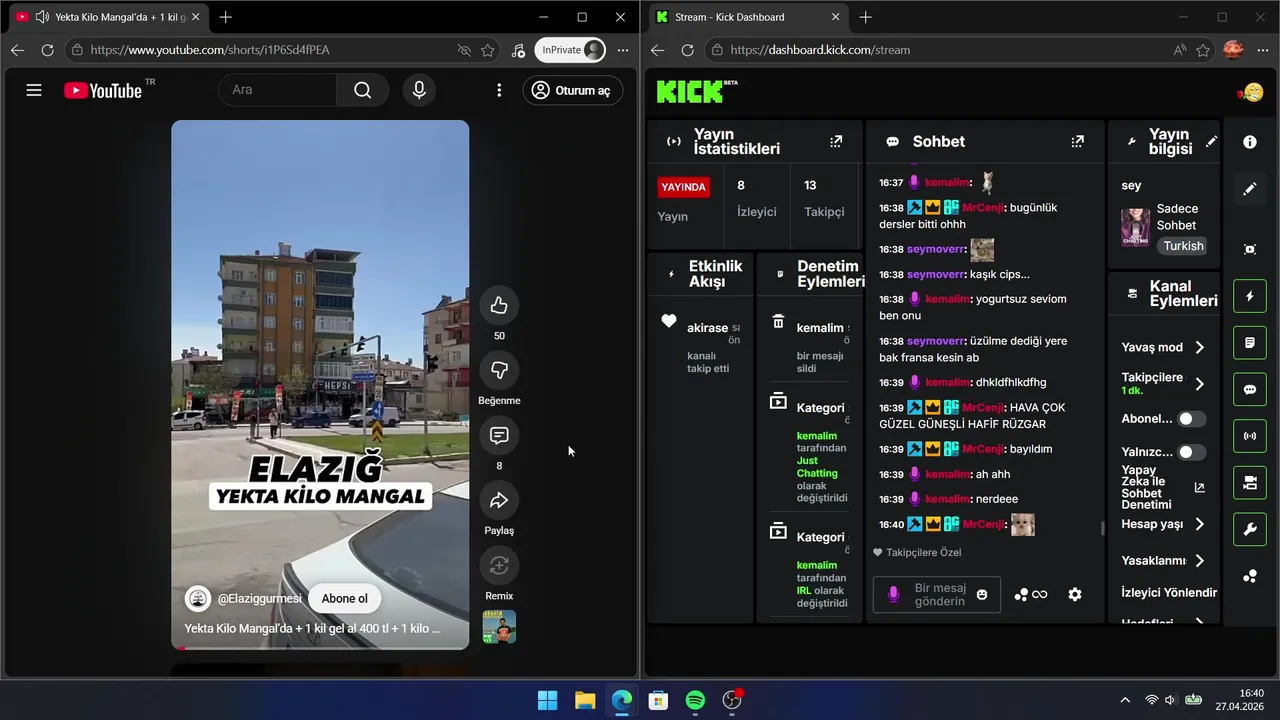Like the YouTube Short with thumbs up

(x=499, y=306)
